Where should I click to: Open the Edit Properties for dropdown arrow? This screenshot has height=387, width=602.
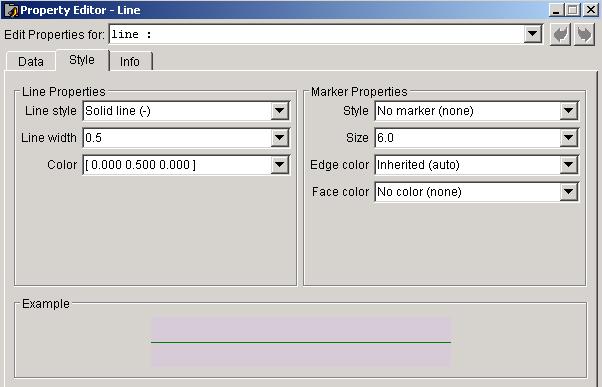tap(533, 34)
